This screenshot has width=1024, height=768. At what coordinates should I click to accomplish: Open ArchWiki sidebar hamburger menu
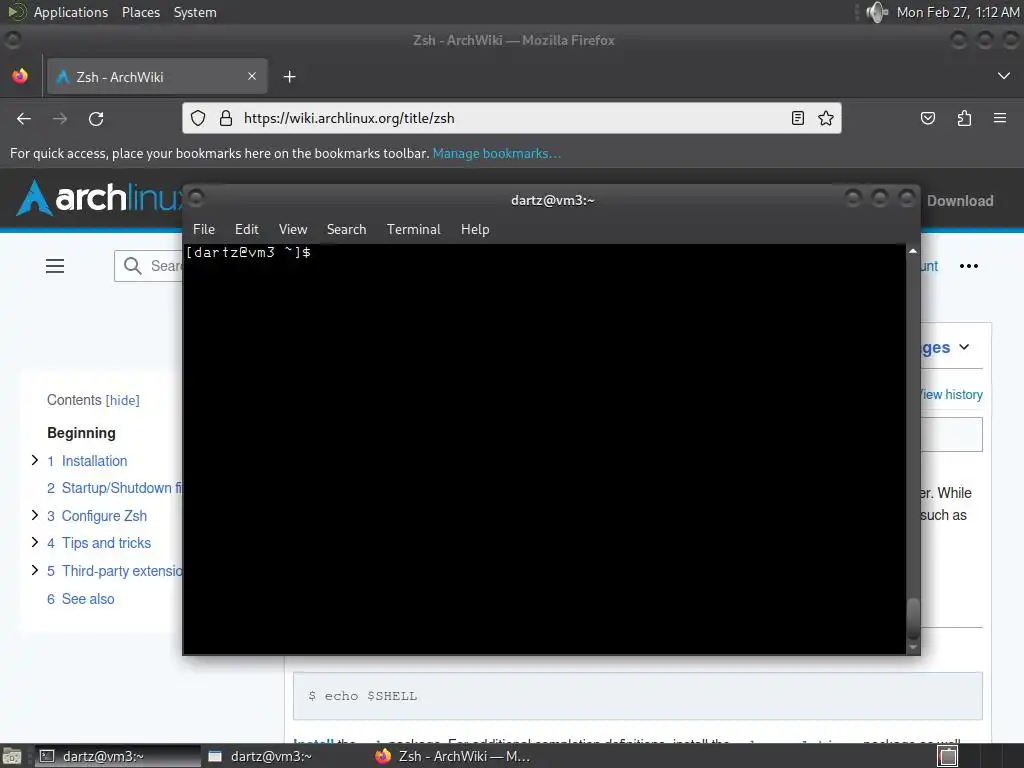(55, 266)
